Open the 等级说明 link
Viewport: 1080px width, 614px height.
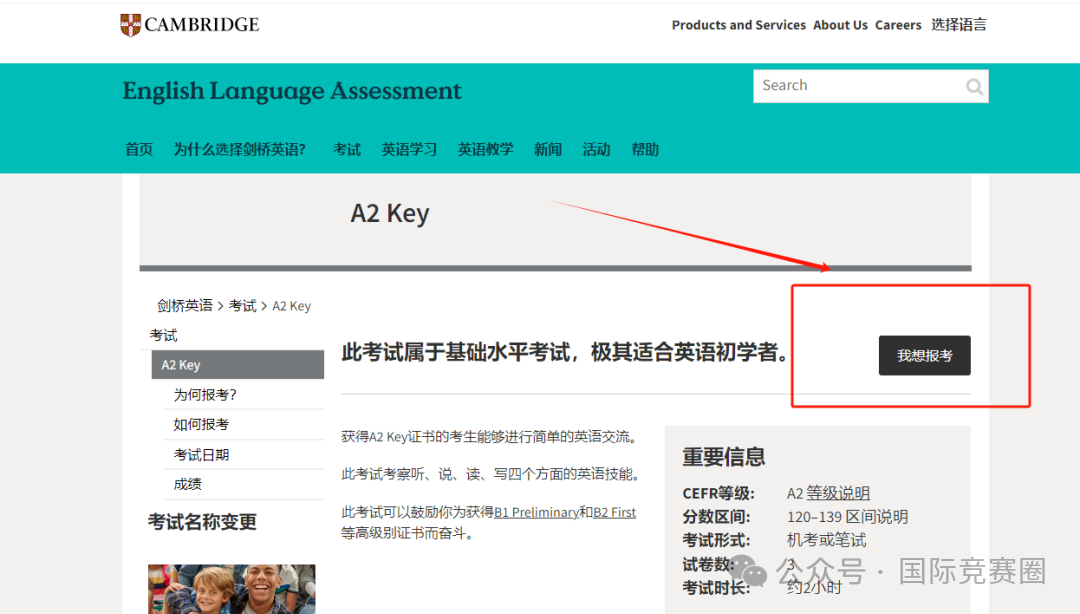(x=838, y=493)
